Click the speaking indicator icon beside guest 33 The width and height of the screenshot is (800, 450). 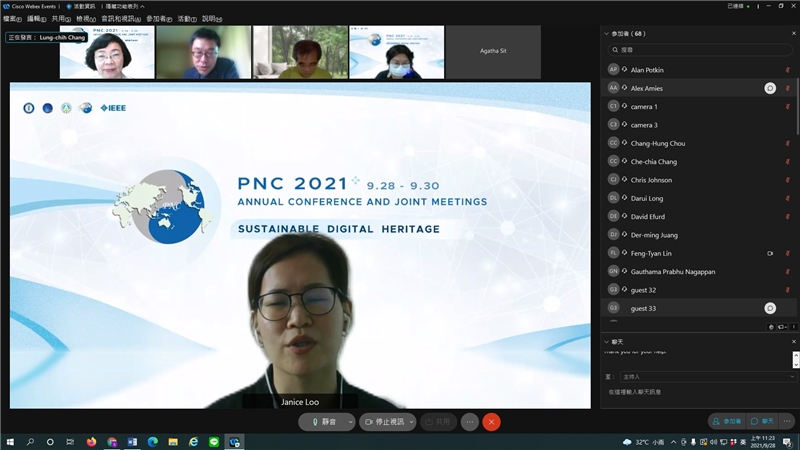[x=770, y=308]
